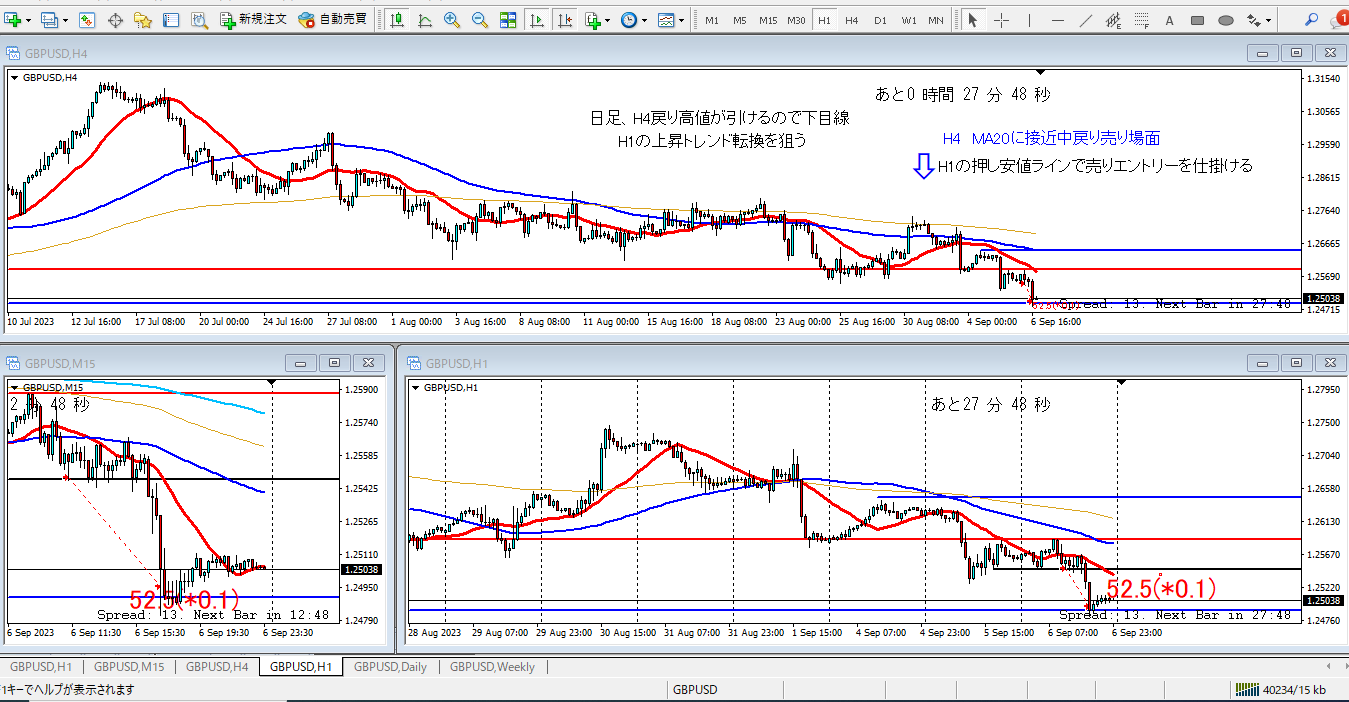Click the connection status 40234/15 kb
The height and width of the screenshot is (702, 1349).
1282,689
